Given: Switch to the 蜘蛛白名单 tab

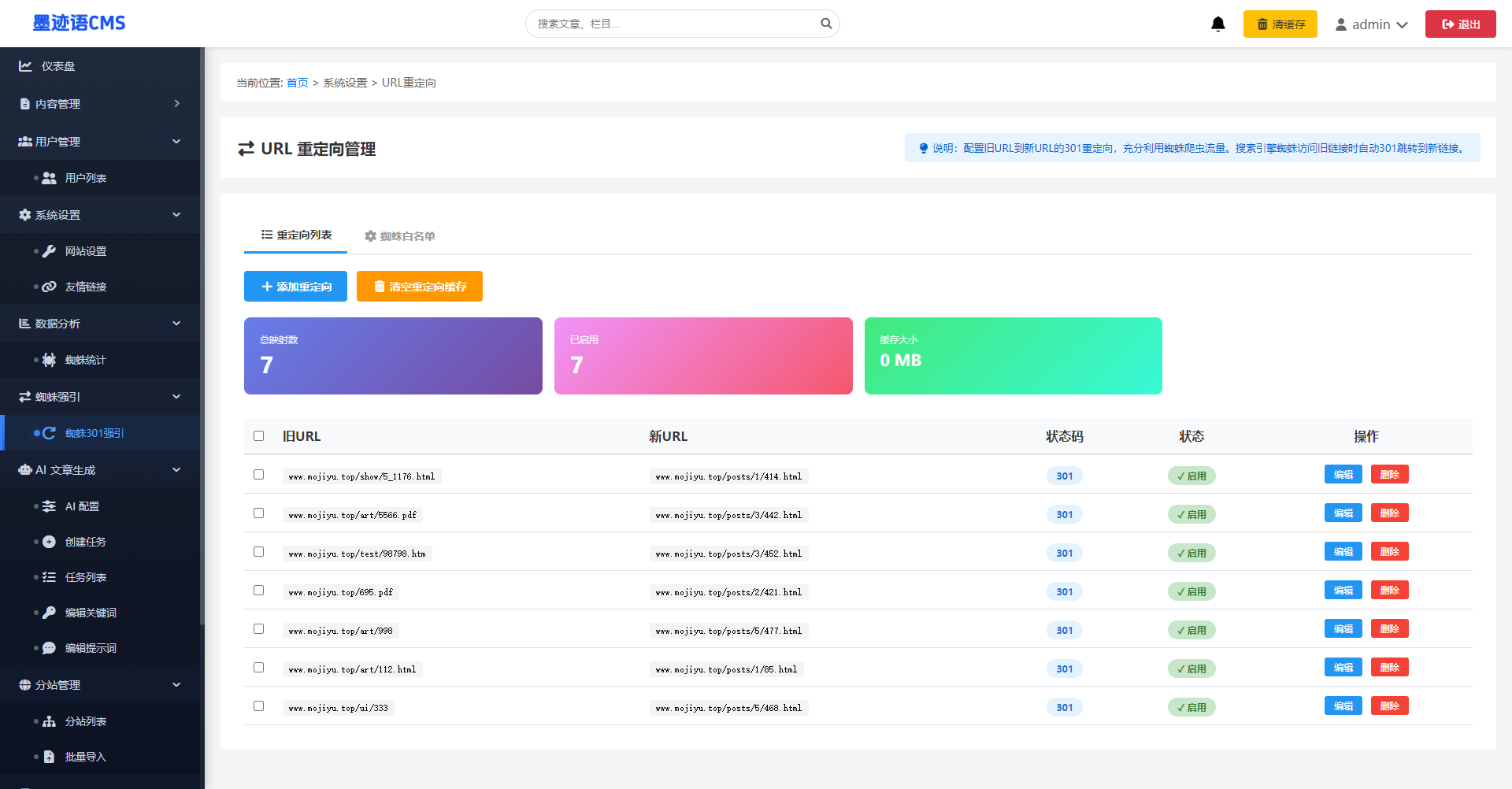Looking at the screenshot, I should (400, 236).
